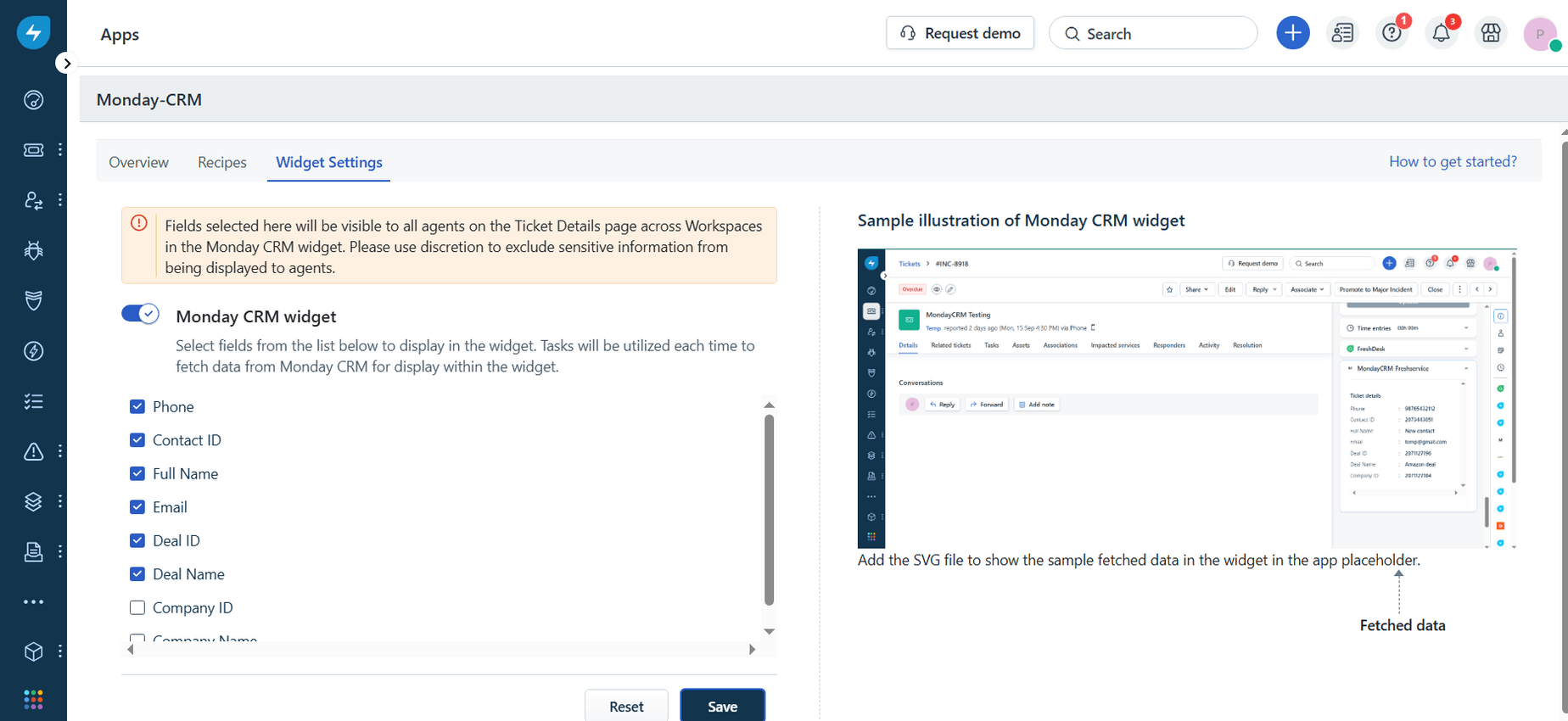Screen dimensions: 1568x721
Task: Open the bug icon in sidebar
Action: 33,250
